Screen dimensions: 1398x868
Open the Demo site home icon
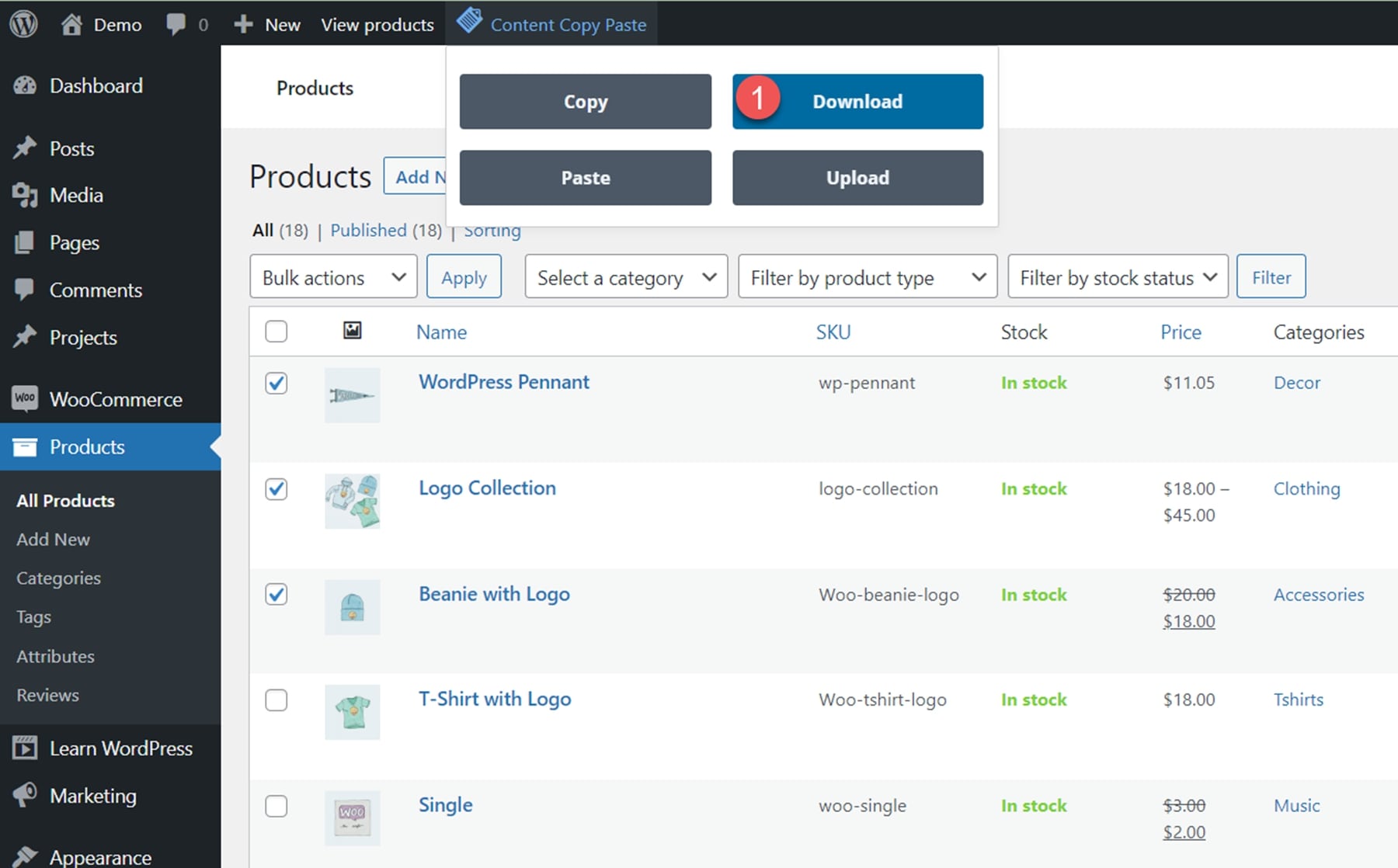(x=71, y=25)
